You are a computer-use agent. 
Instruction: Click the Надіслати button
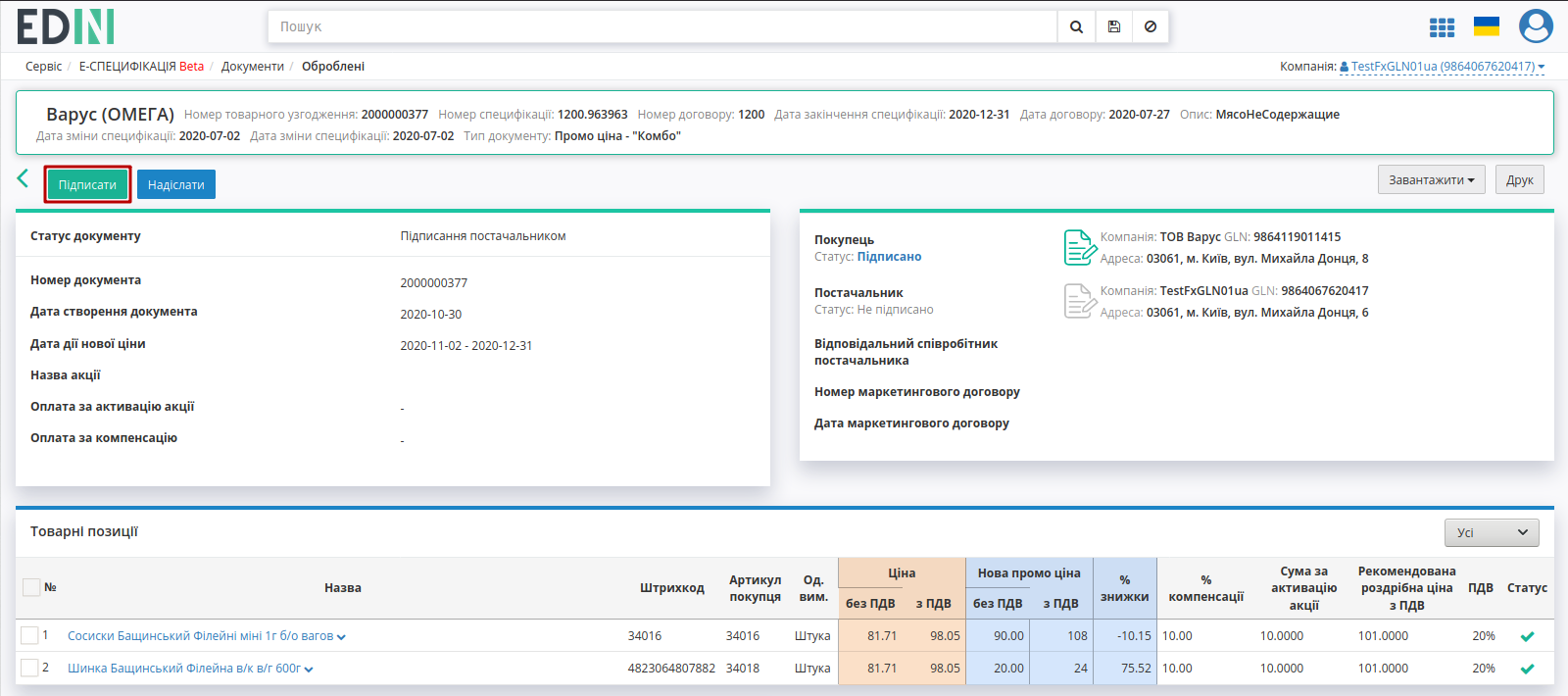coord(176,184)
